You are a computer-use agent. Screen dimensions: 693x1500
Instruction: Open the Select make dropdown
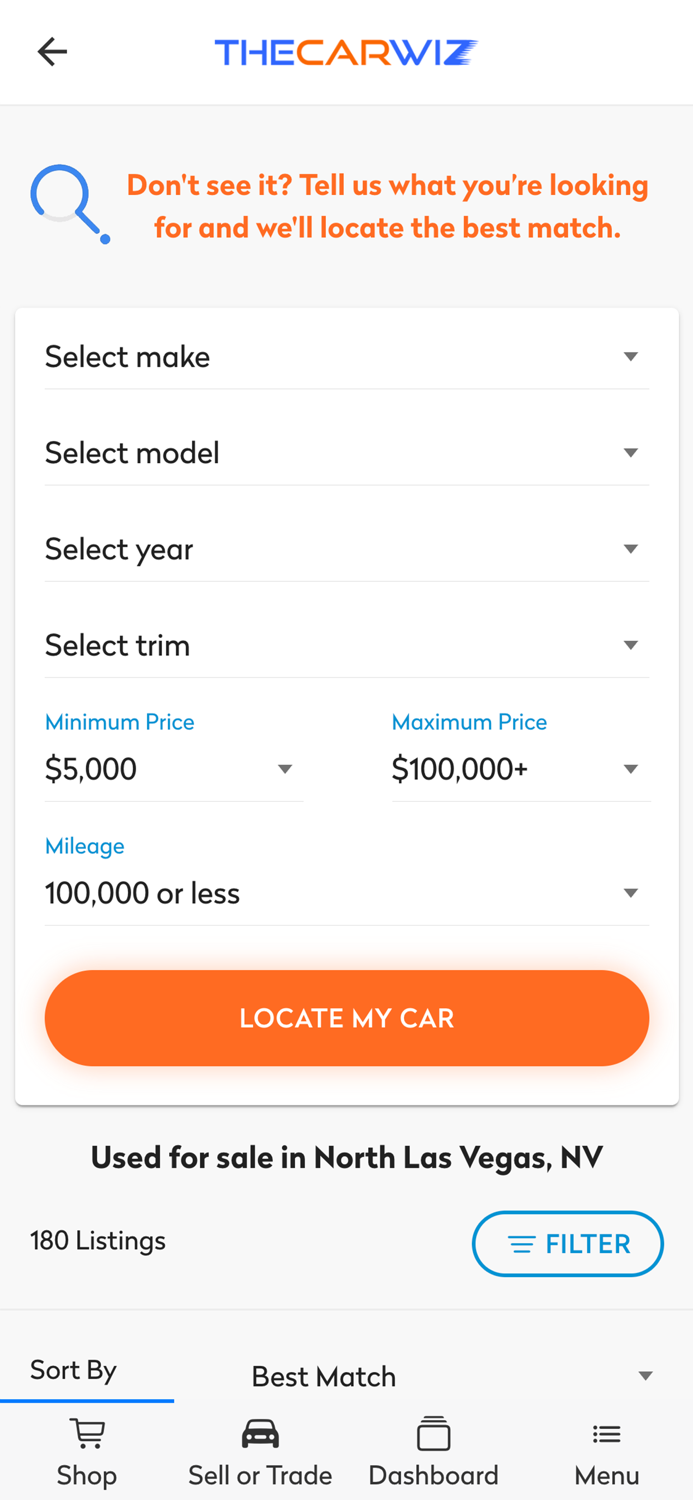[346, 356]
